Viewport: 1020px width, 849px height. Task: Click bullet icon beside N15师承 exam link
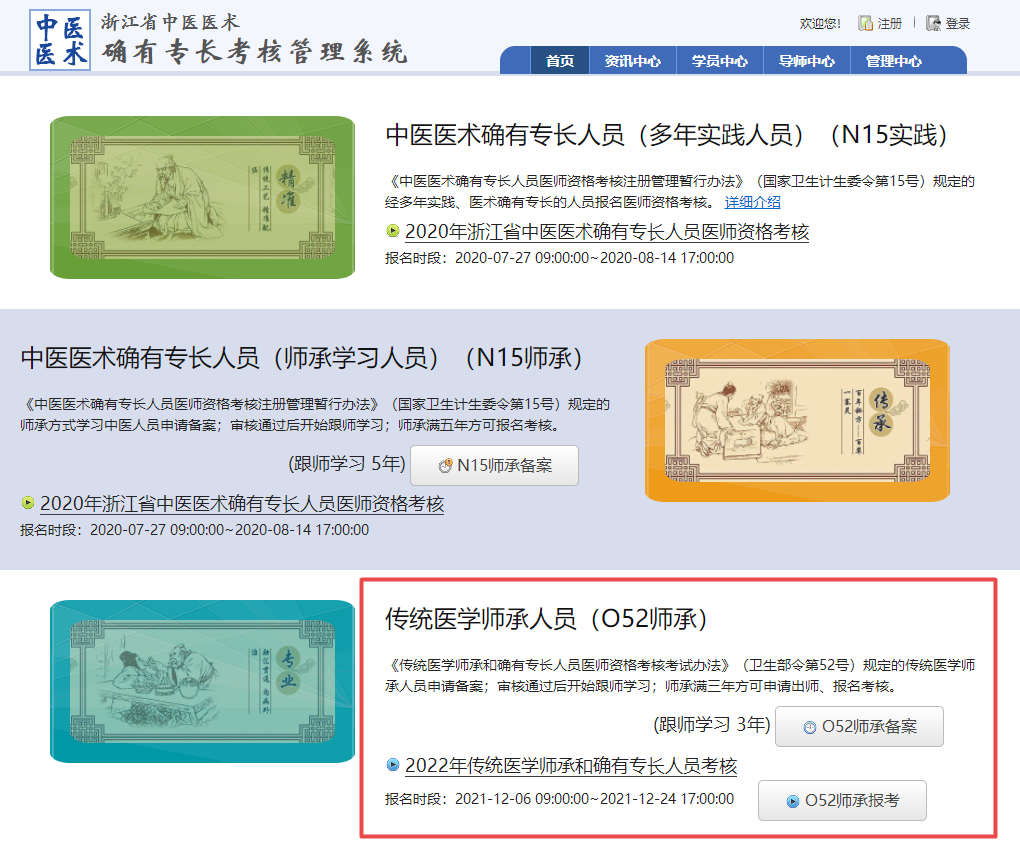pyautogui.click(x=28, y=503)
